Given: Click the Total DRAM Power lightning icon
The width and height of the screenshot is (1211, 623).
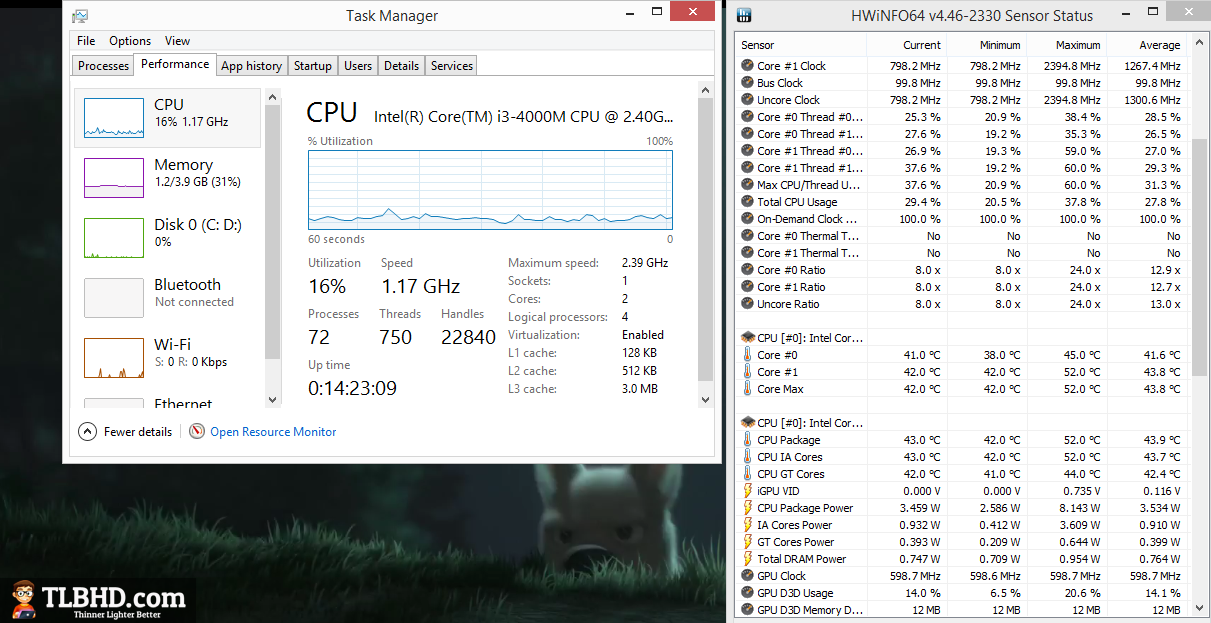Looking at the screenshot, I should (747, 559).
